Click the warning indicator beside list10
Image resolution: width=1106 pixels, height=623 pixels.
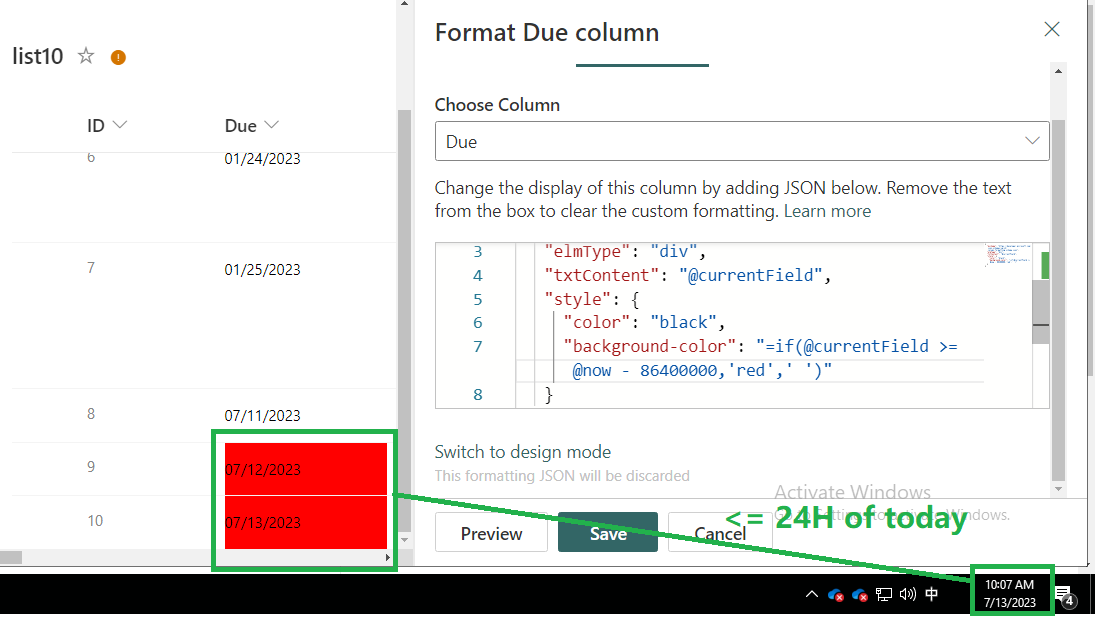coord(118,57)
